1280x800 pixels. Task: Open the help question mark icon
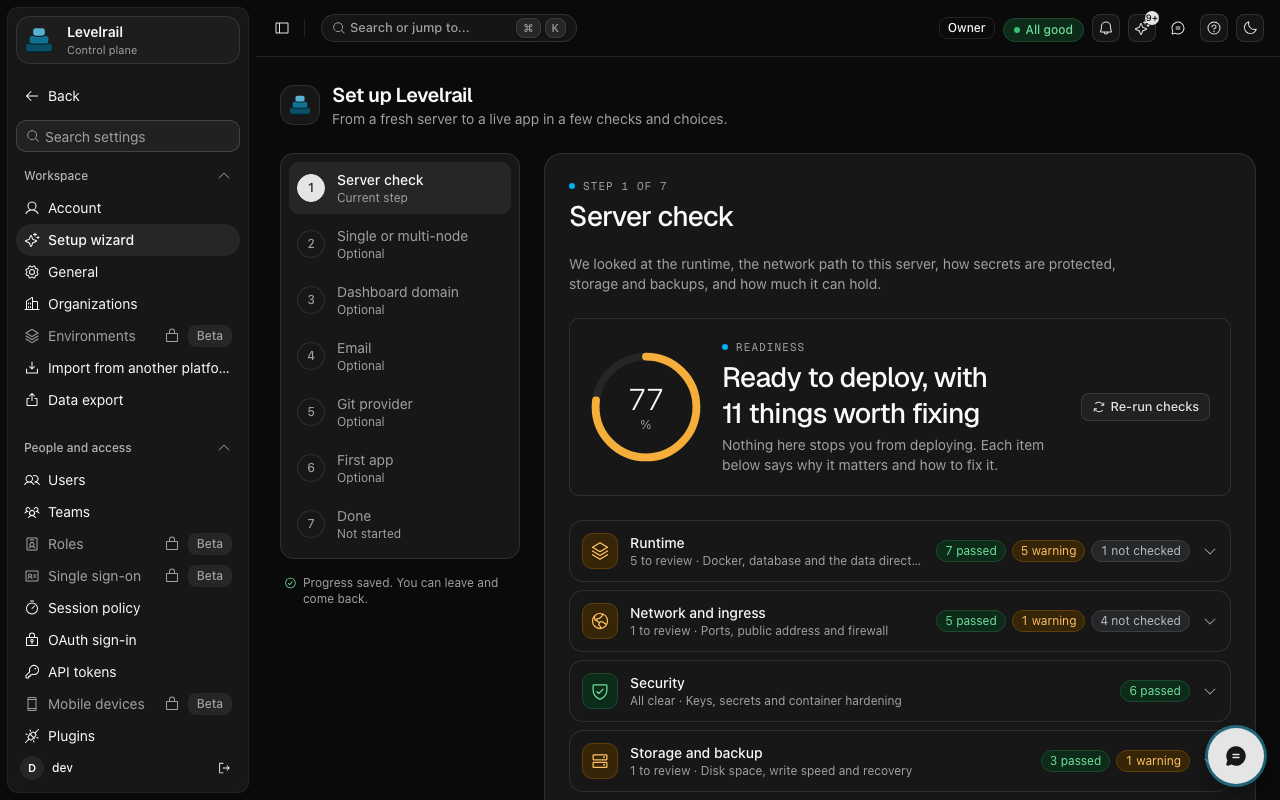coord(1214,28)
